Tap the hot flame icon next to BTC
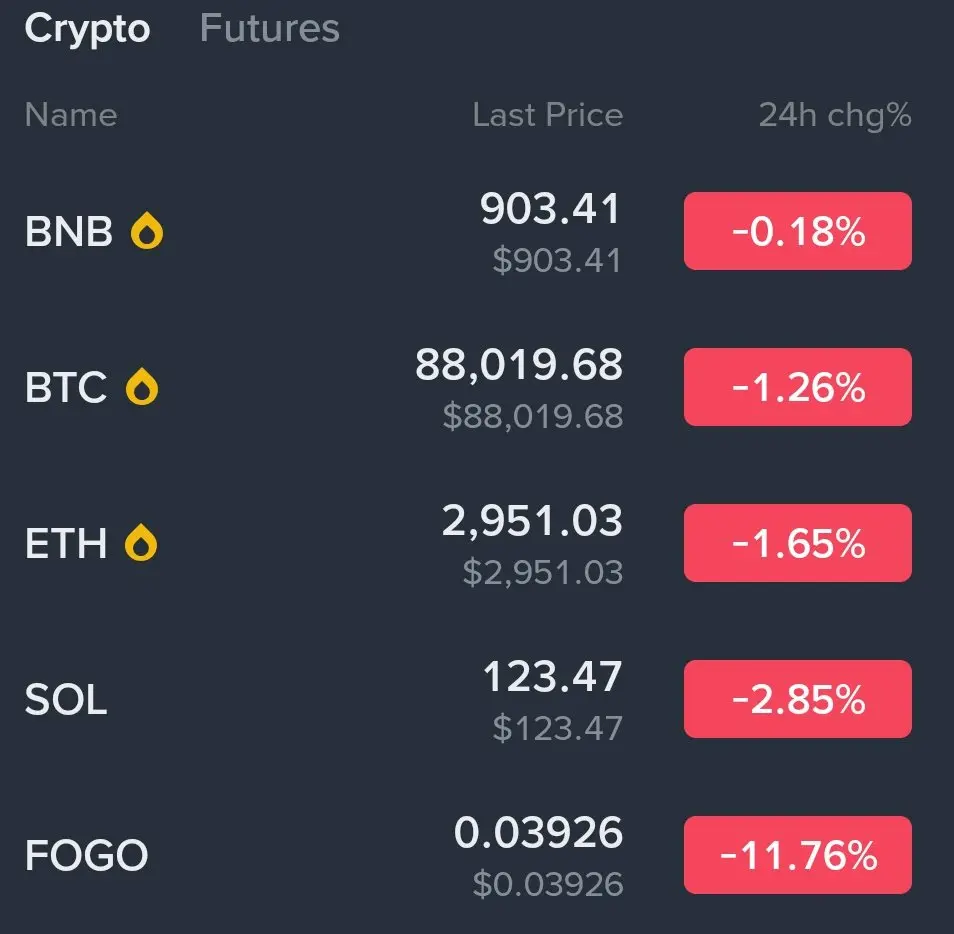954x934 pixels. tap(142, 387)
